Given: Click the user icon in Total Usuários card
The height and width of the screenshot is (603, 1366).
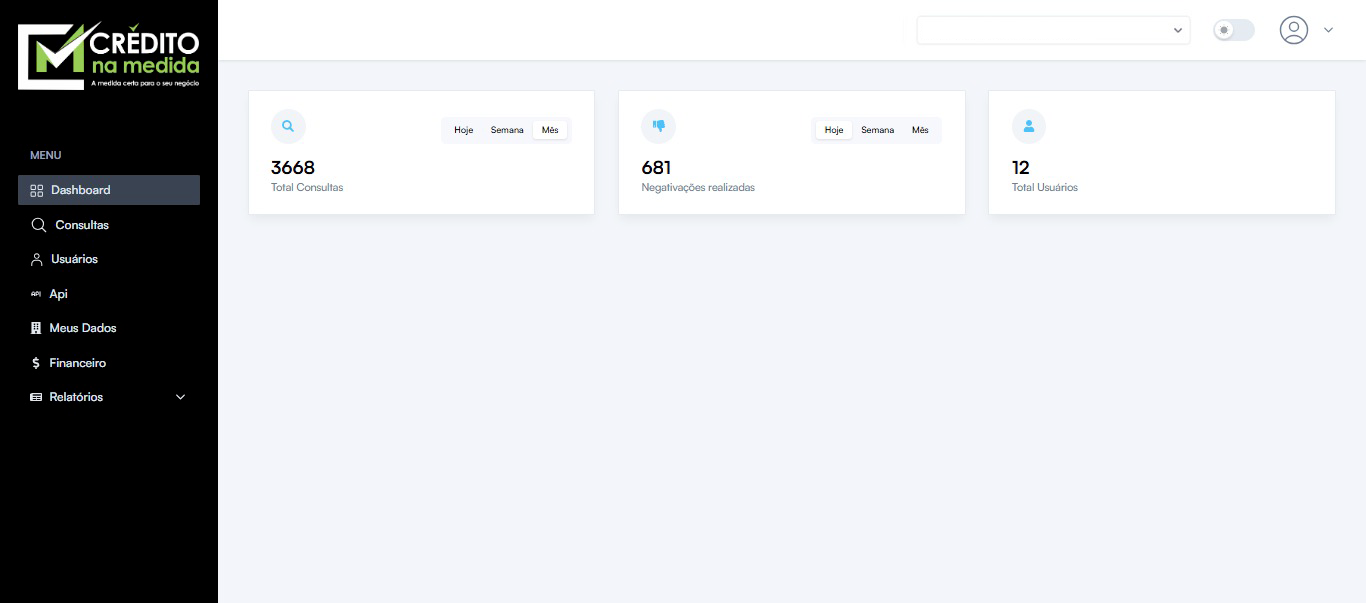Looking at the screenshot, I should point(1028,126).
